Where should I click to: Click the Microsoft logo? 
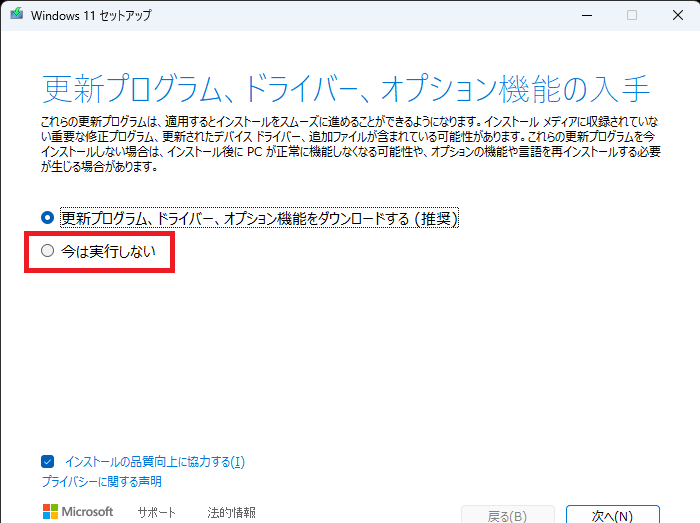pyautogui.click(x=78, y=512)
